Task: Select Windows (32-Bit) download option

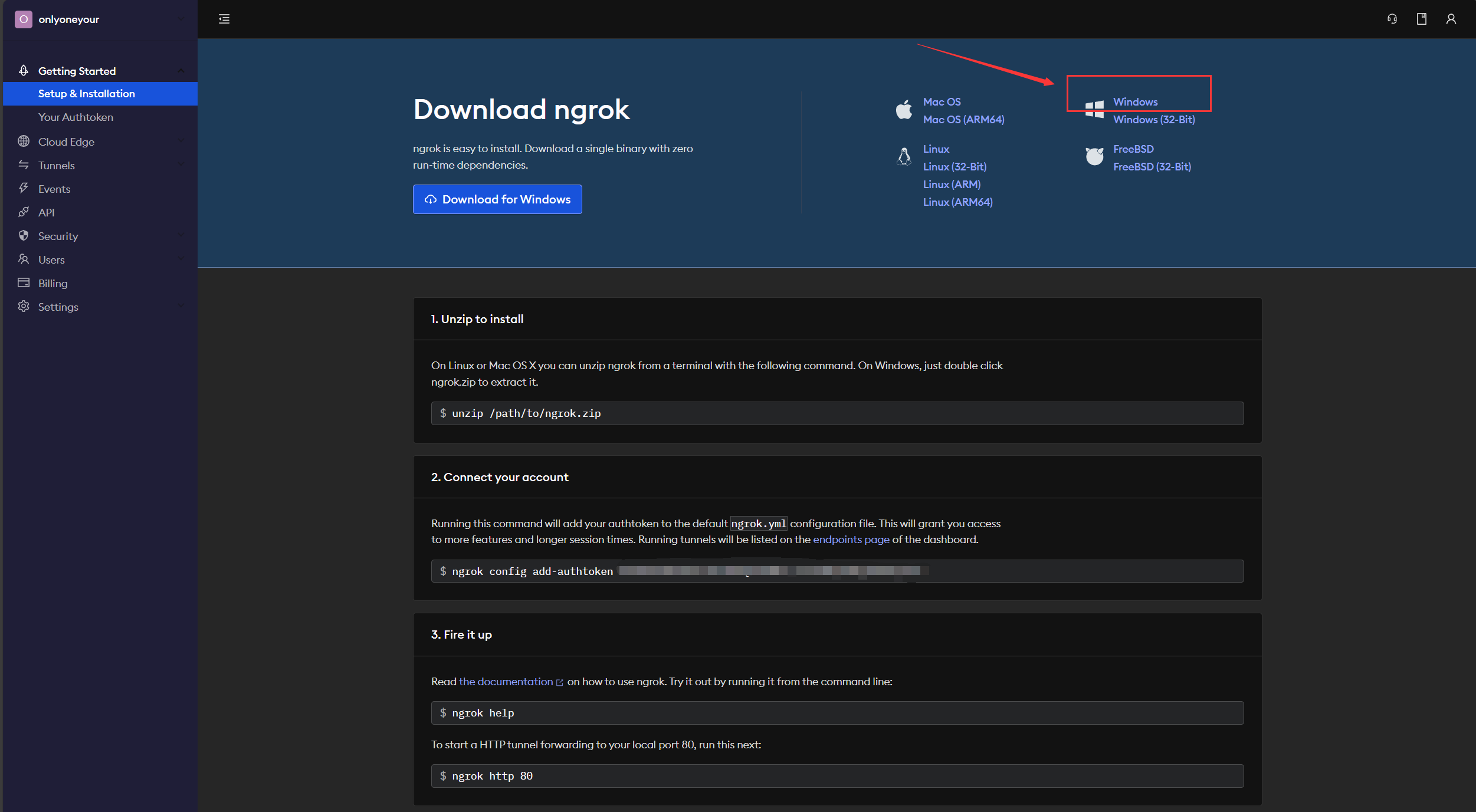Action: [x=1153, y=119]
